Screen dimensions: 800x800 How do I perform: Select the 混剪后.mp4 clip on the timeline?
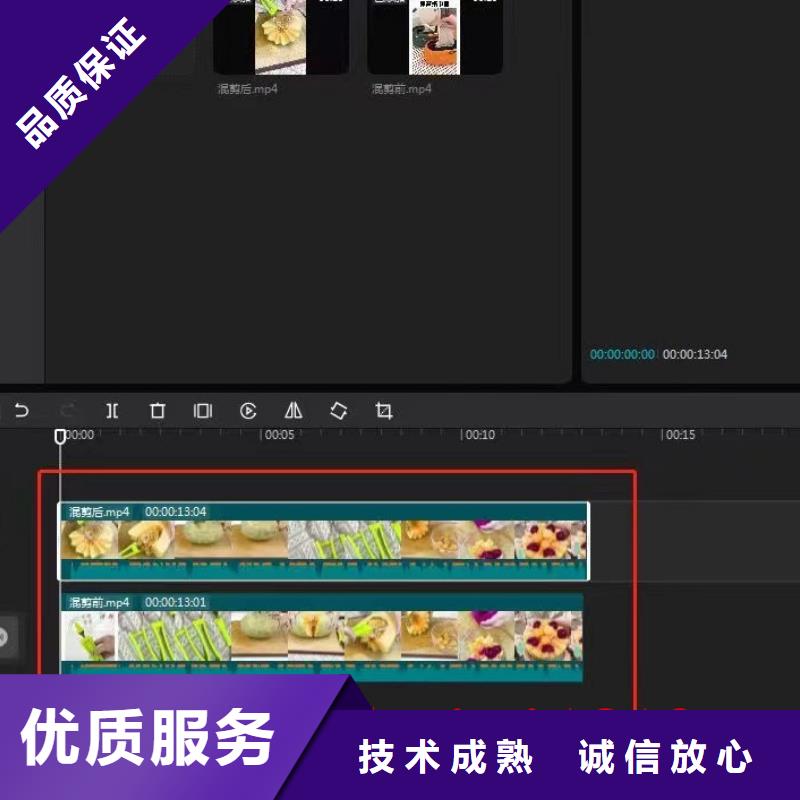(323, 541)
